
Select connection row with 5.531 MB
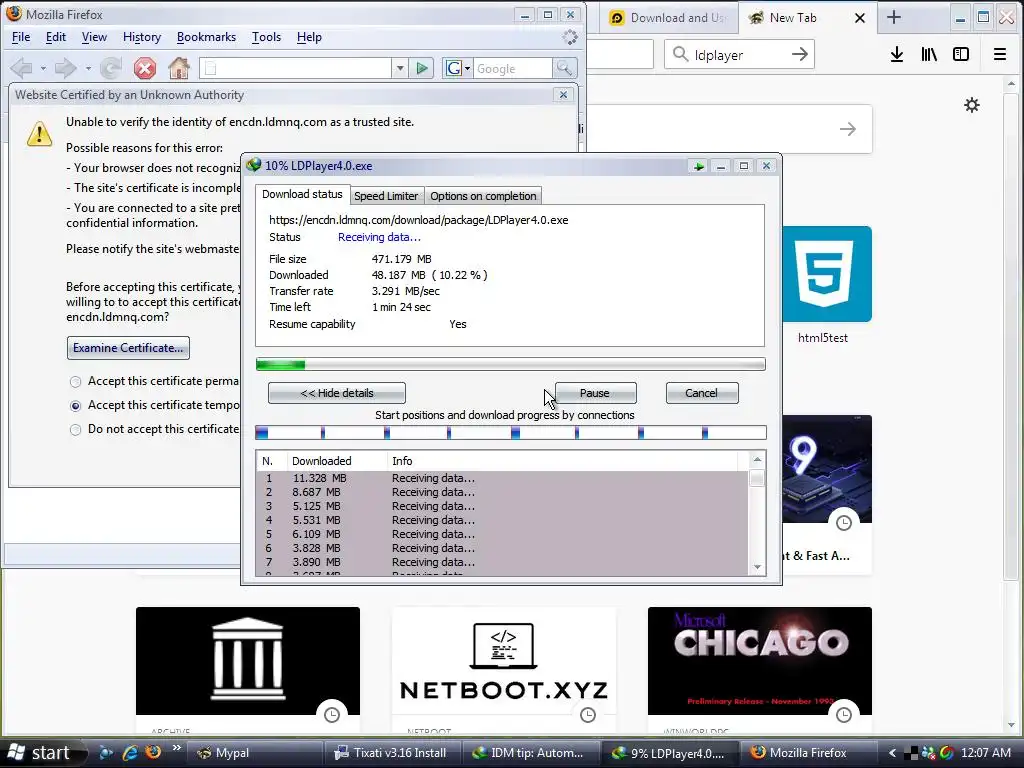click(x=503, y=520)
